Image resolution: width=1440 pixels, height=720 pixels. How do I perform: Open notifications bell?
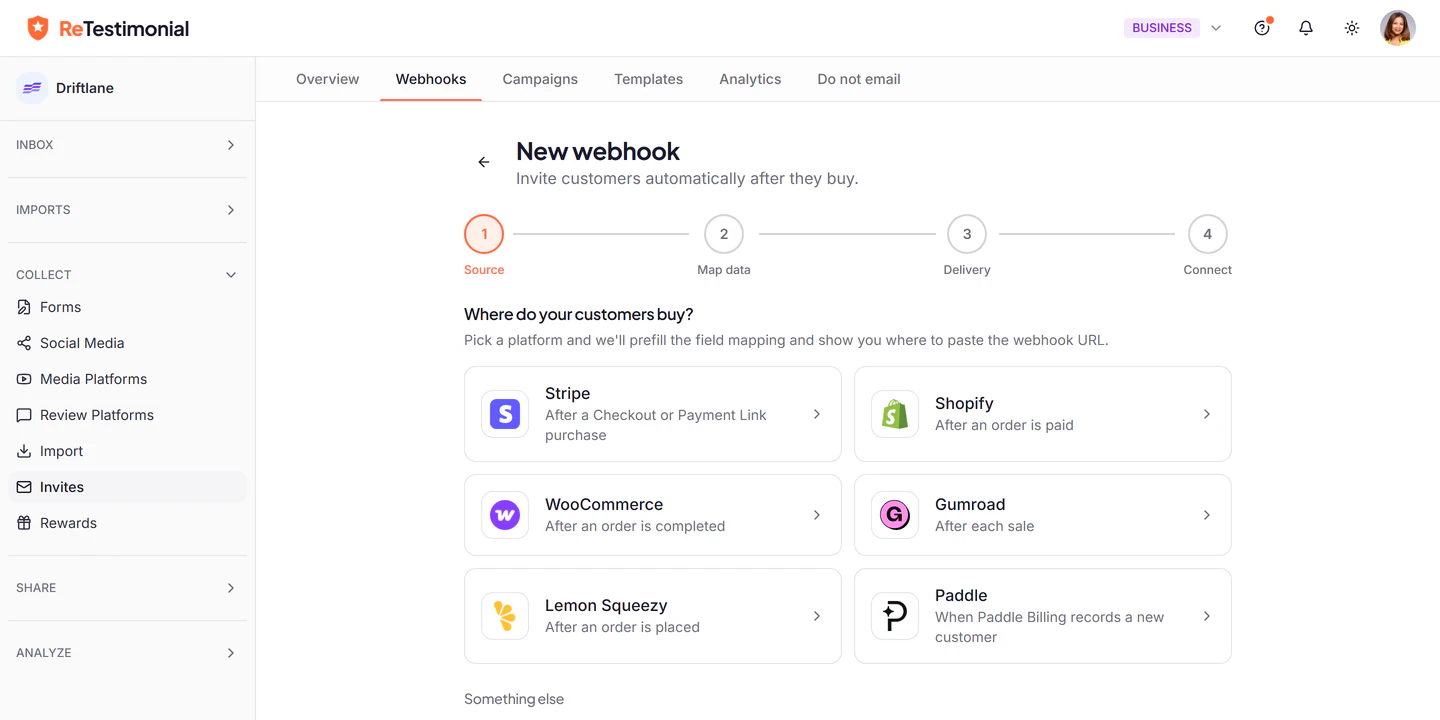coord(1306,28)
